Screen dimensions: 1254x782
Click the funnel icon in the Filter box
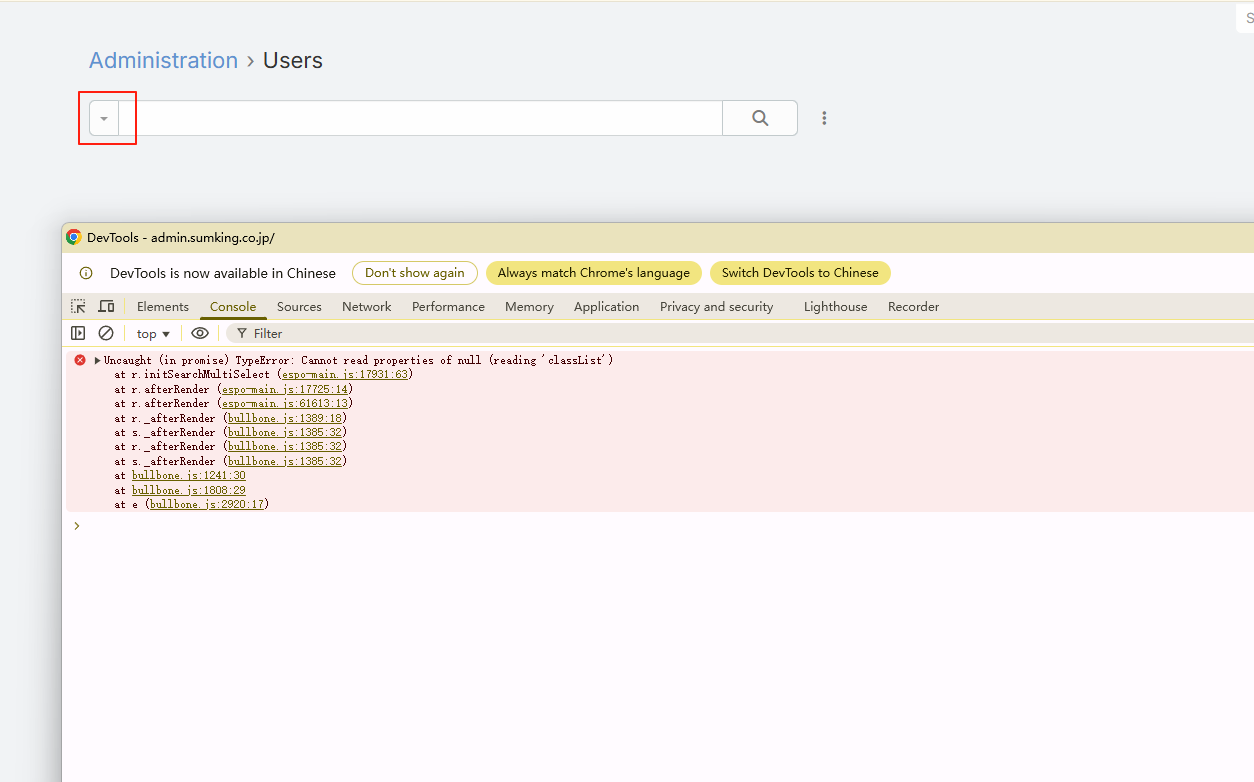click(242, 334)
